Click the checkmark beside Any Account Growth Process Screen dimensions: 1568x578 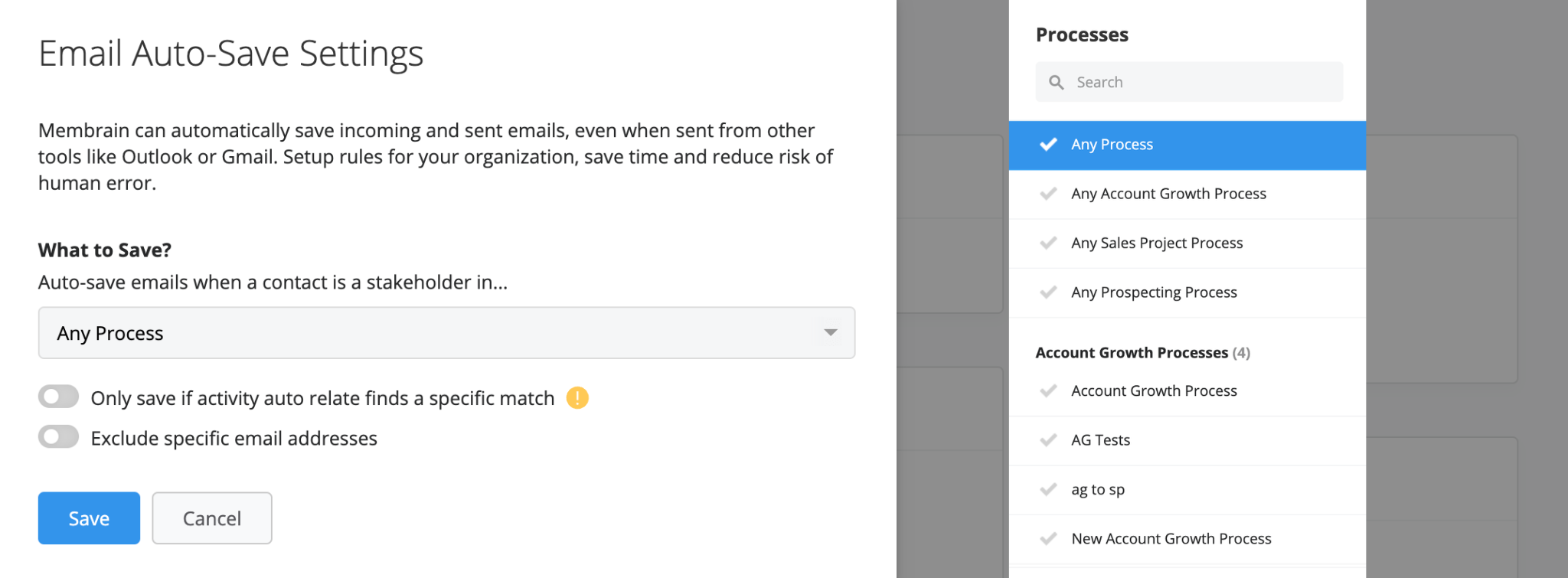pyautogui.click(x=1048, y=194)
